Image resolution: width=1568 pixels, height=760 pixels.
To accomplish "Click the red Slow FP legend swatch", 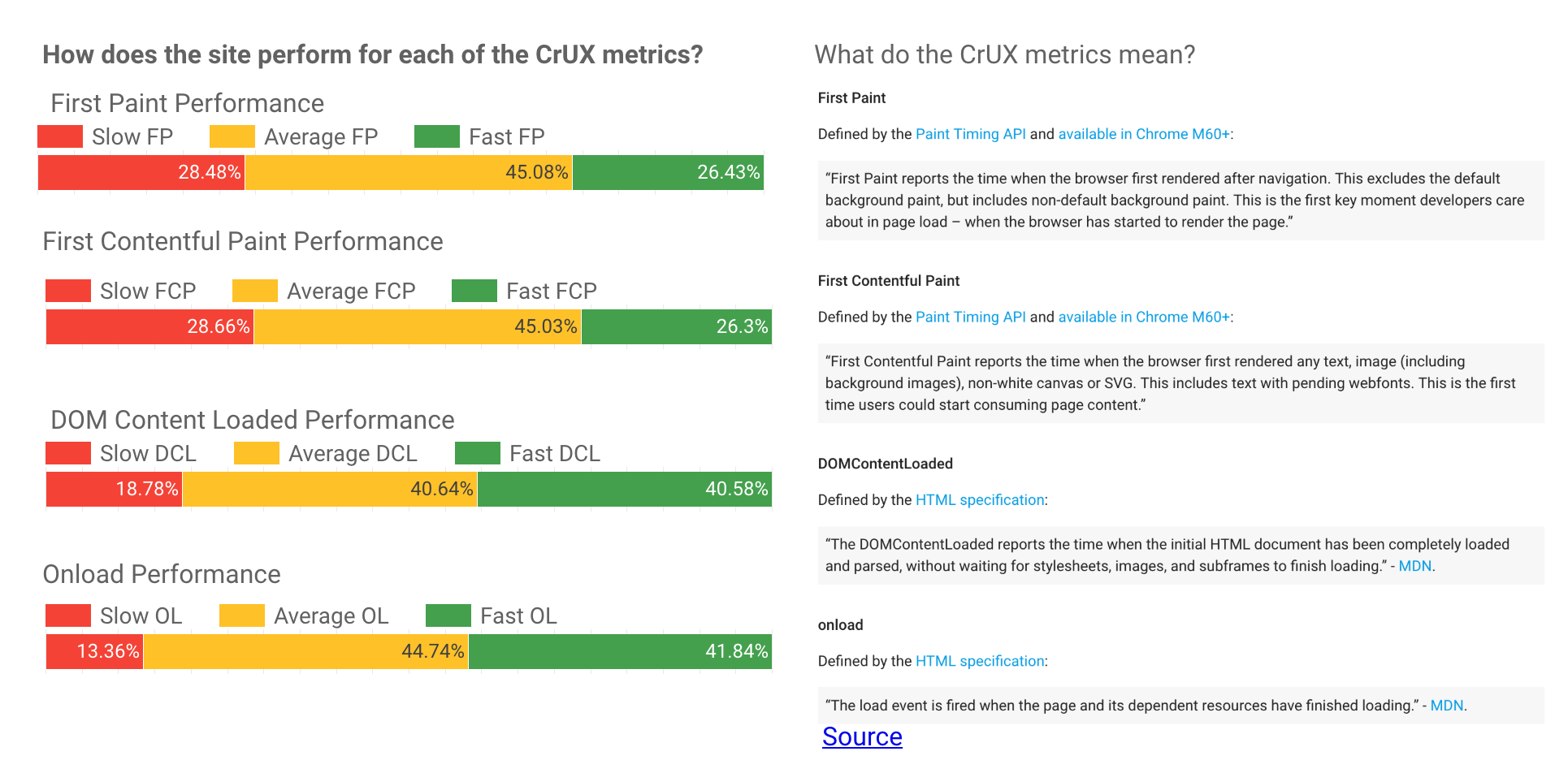I will (x=60, y=136).
